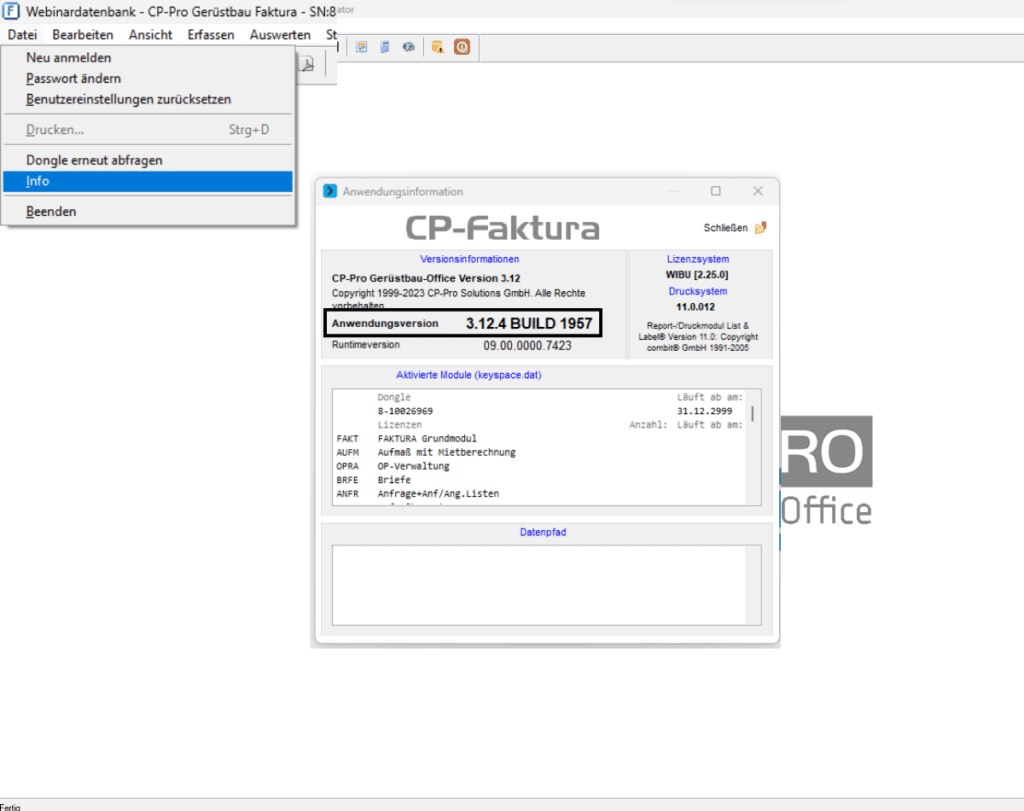The image size is (1024, 811).
Task: Open the Auswerten menu
Action: click(x=280, y=35)
